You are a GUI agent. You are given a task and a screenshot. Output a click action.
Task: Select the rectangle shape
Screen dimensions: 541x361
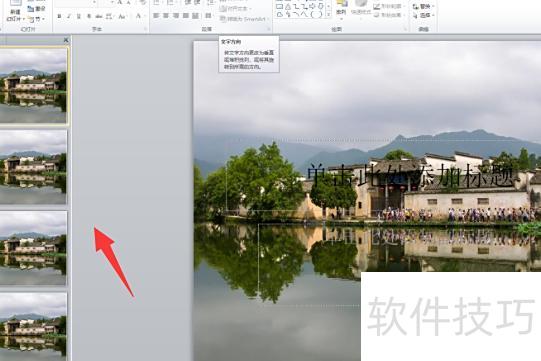[279, 6]
